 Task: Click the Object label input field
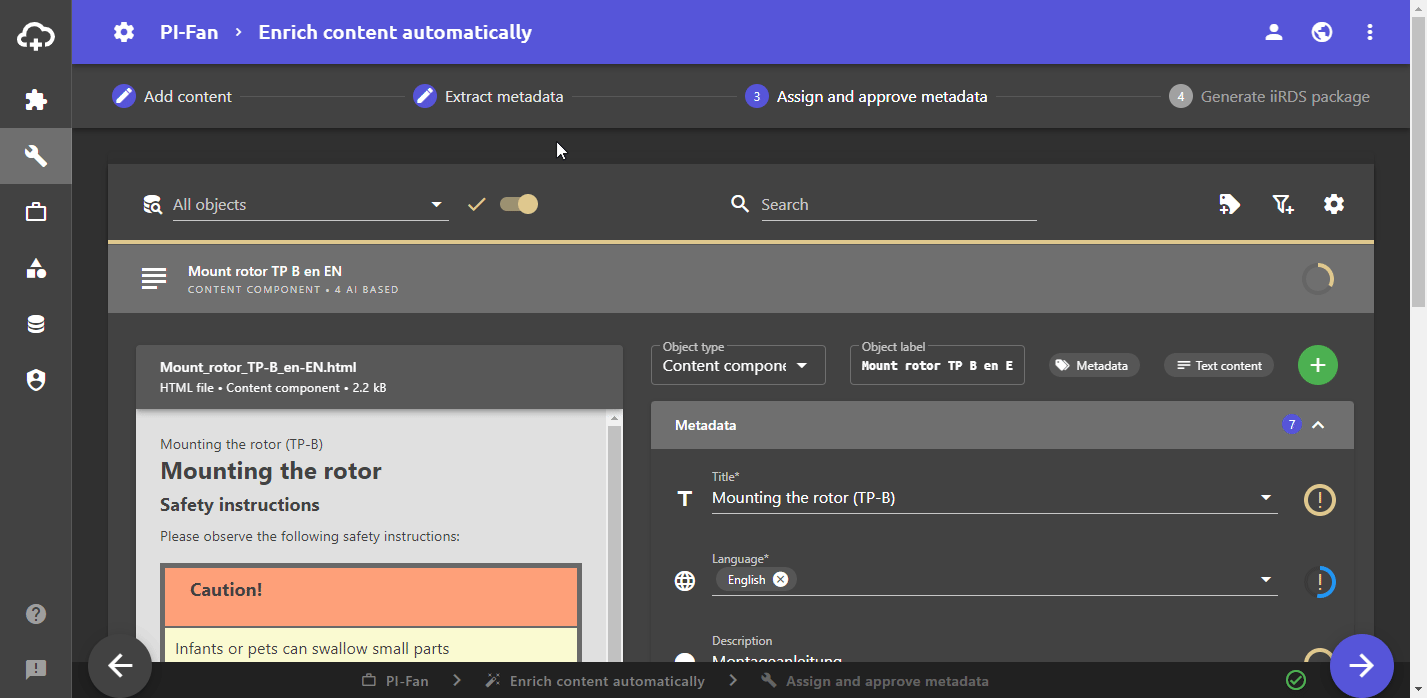[937, 365]
